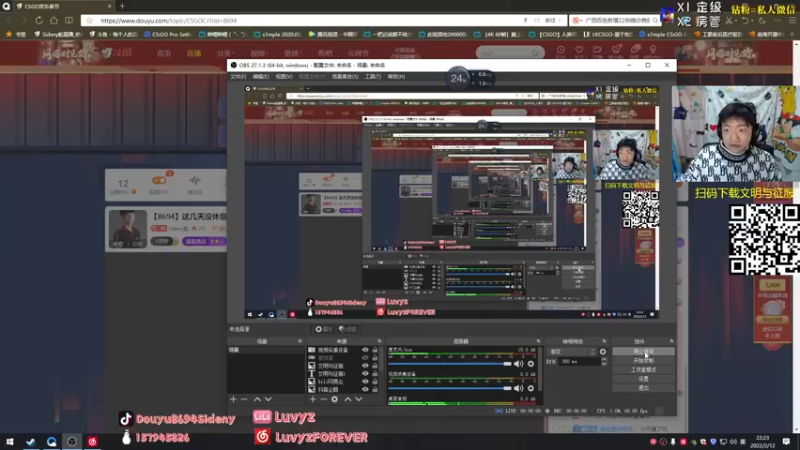The width and height of the screenshot is (800, 450).
Task: Switch to OBS via the taskbar icon
Action: click(x=72, y=441)
